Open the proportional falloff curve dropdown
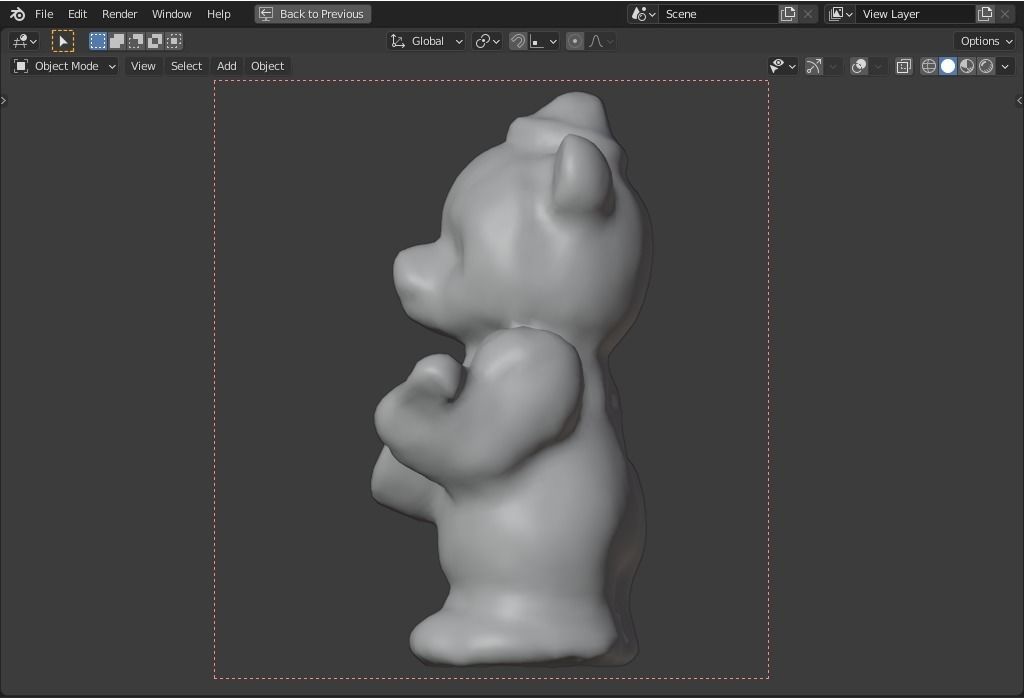1024x698 pixels. [x=601, y=41]
